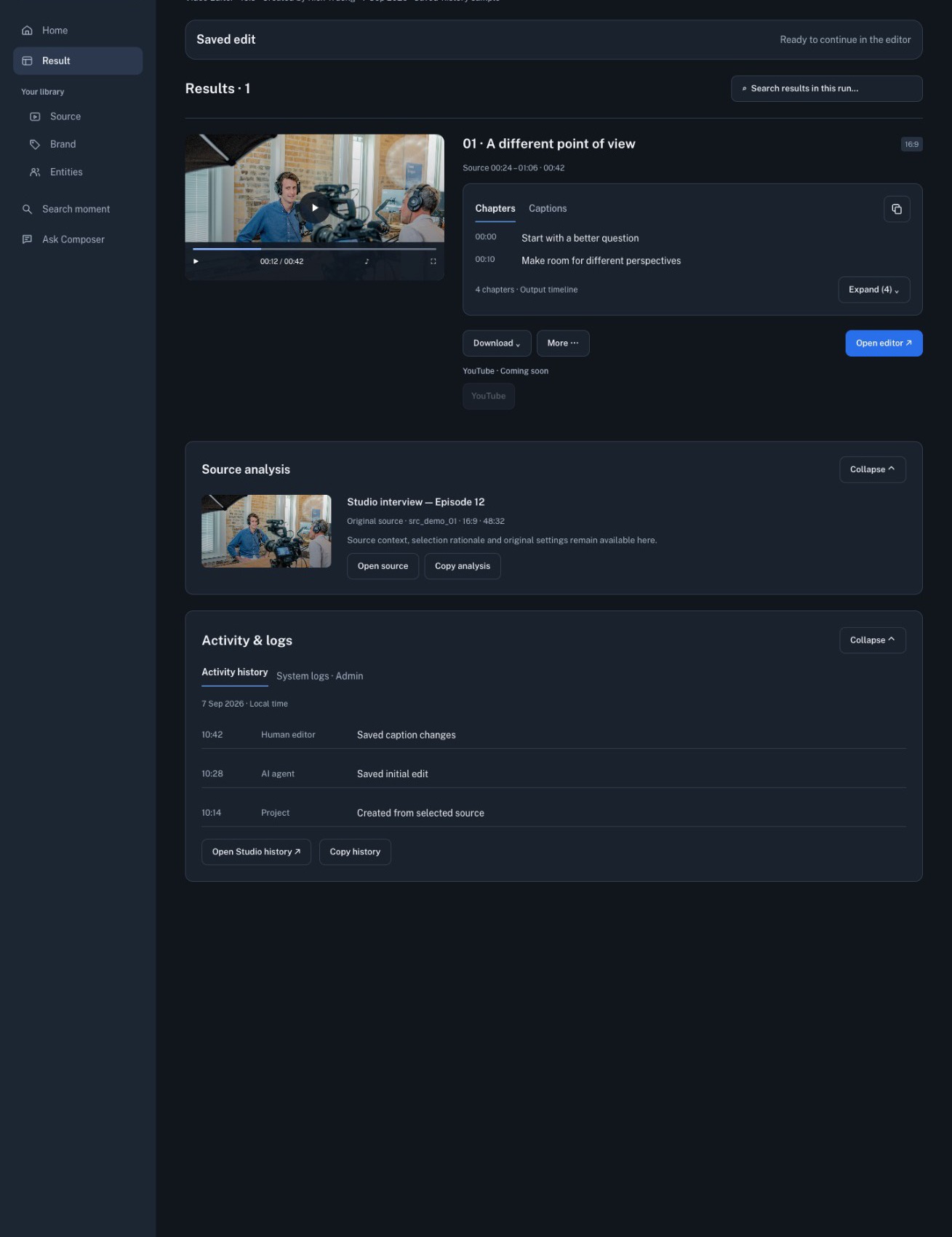
Task: Switch to the Chapters tab
Action: (x=495, y=209)
